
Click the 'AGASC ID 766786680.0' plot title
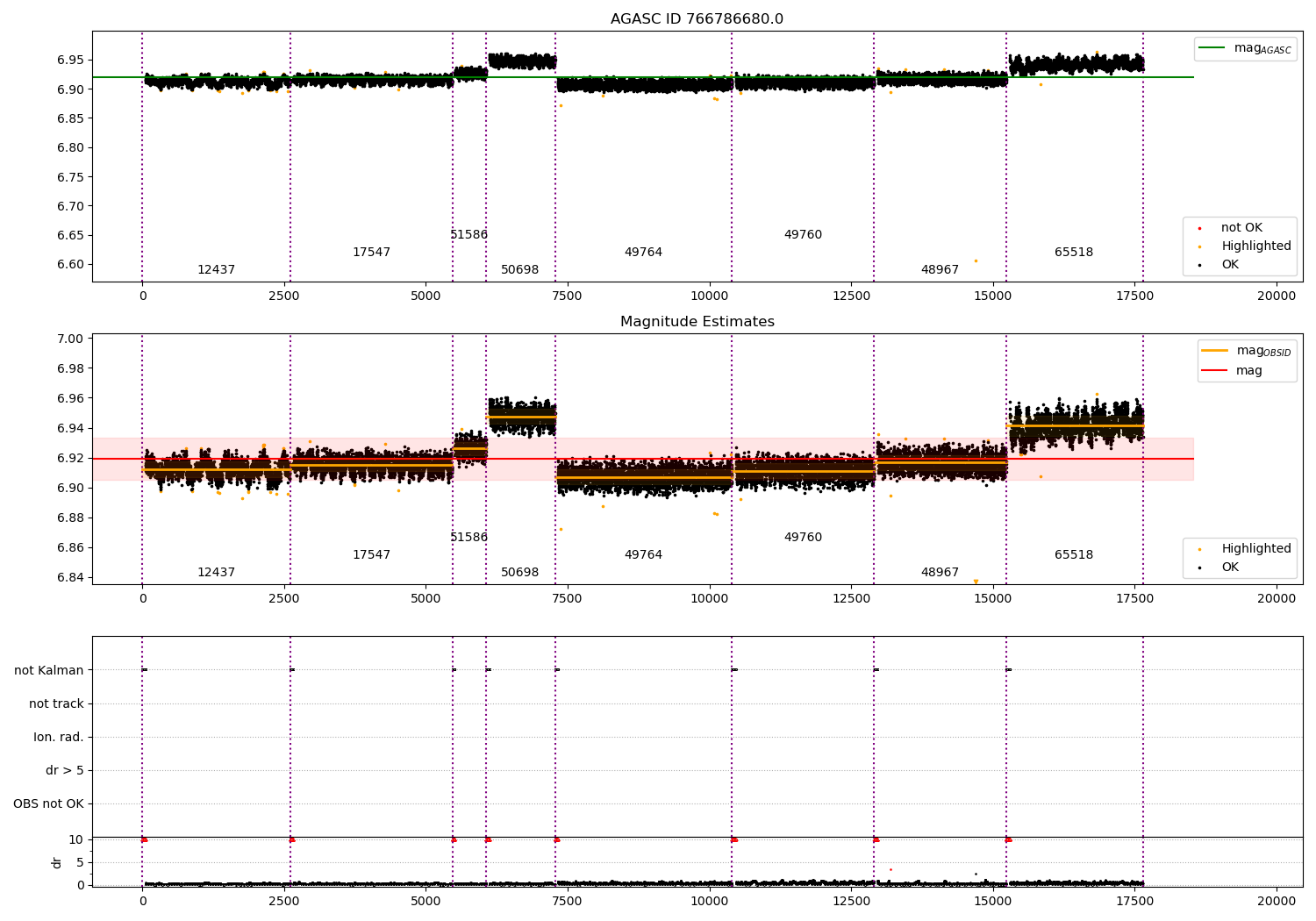tap(697, 19)
